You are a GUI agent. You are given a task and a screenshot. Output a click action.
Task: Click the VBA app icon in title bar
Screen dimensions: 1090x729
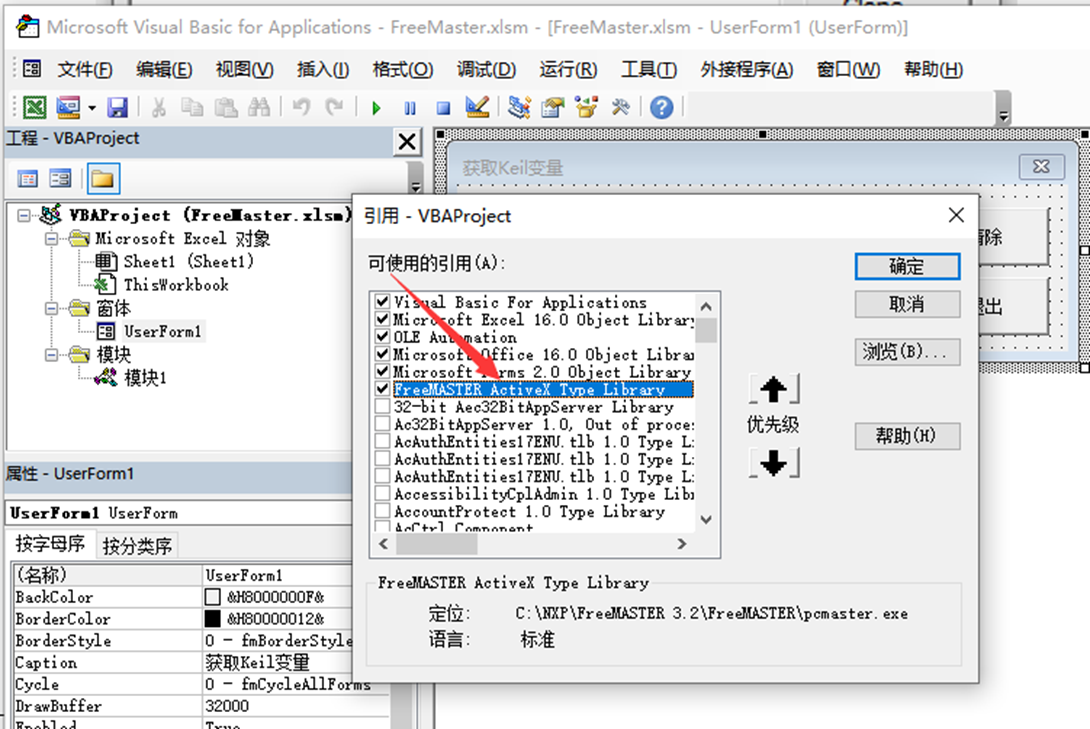coord(28,26)
